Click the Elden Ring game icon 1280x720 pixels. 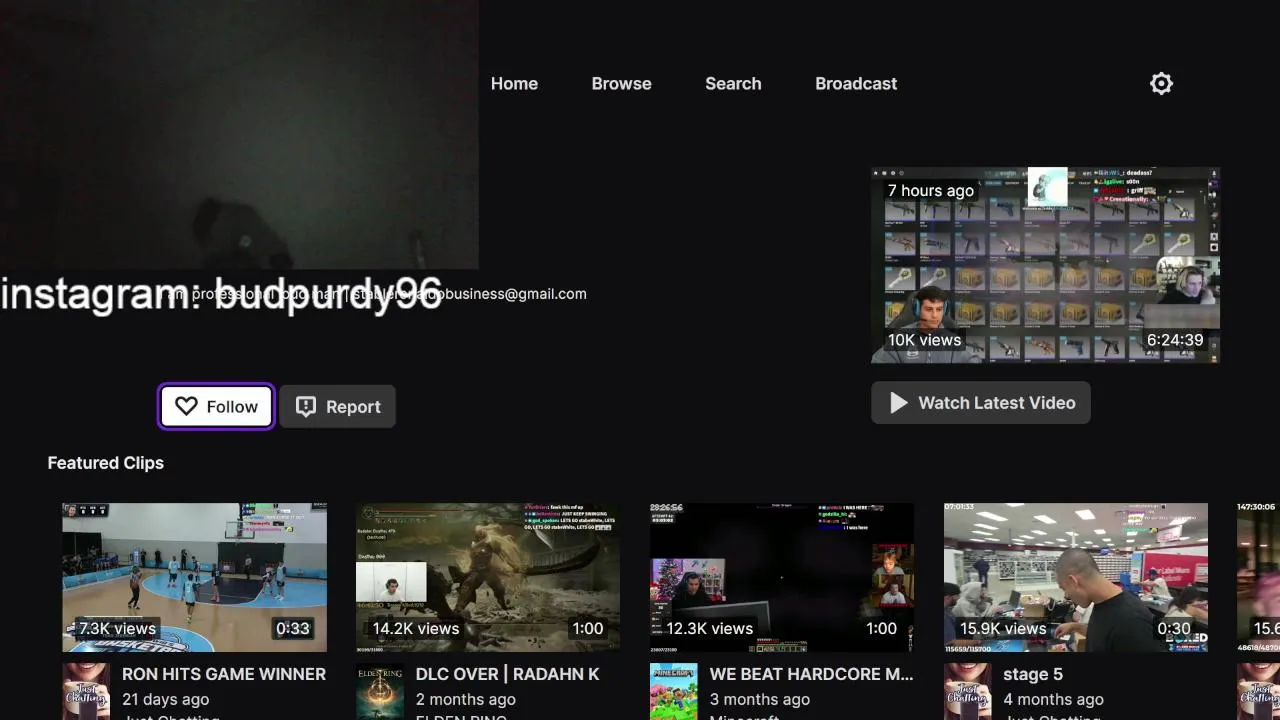pyautogui.click(x=380, y=691)
